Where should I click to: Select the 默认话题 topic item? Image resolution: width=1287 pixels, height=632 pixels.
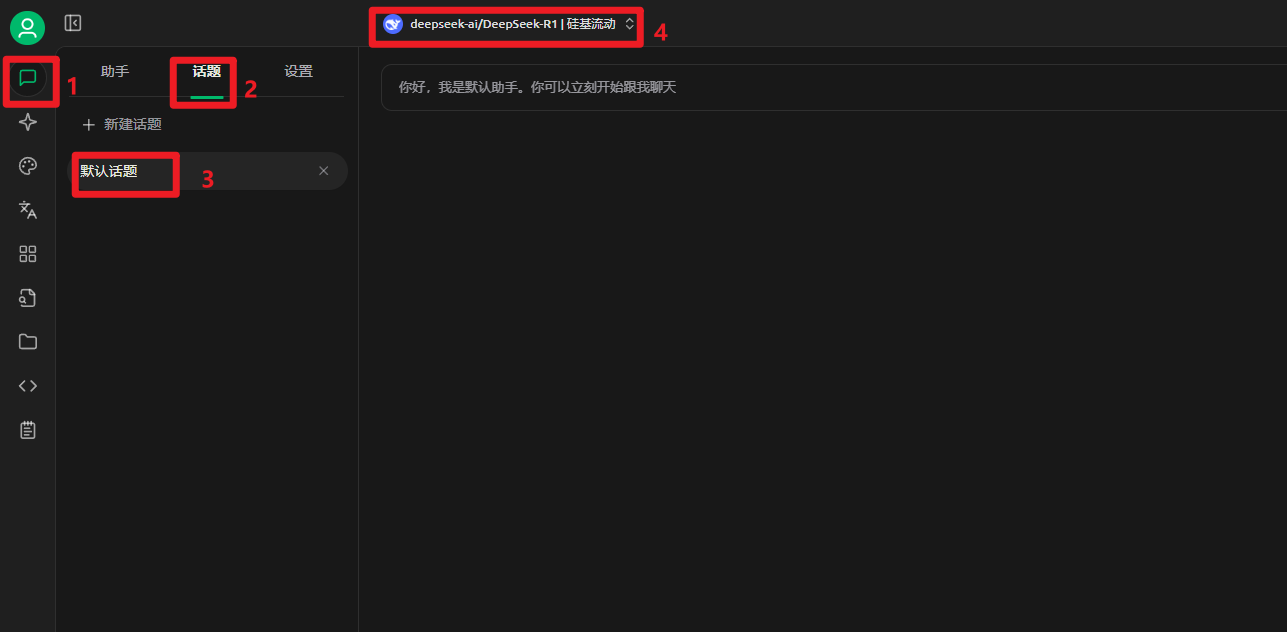coord(207,171)
